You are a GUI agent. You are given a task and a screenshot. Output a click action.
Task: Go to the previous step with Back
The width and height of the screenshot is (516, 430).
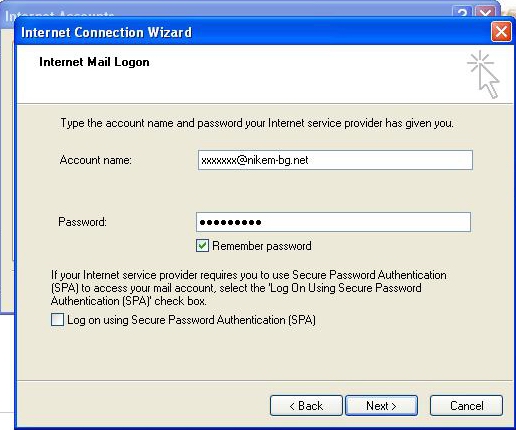tap(306, 406)
